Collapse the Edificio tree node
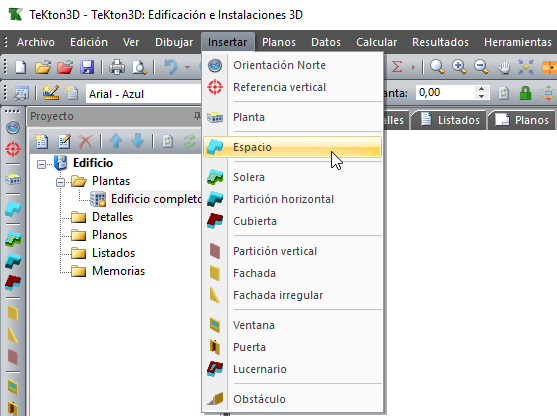Viewport: 557px width, 416px height. [42, 164]
